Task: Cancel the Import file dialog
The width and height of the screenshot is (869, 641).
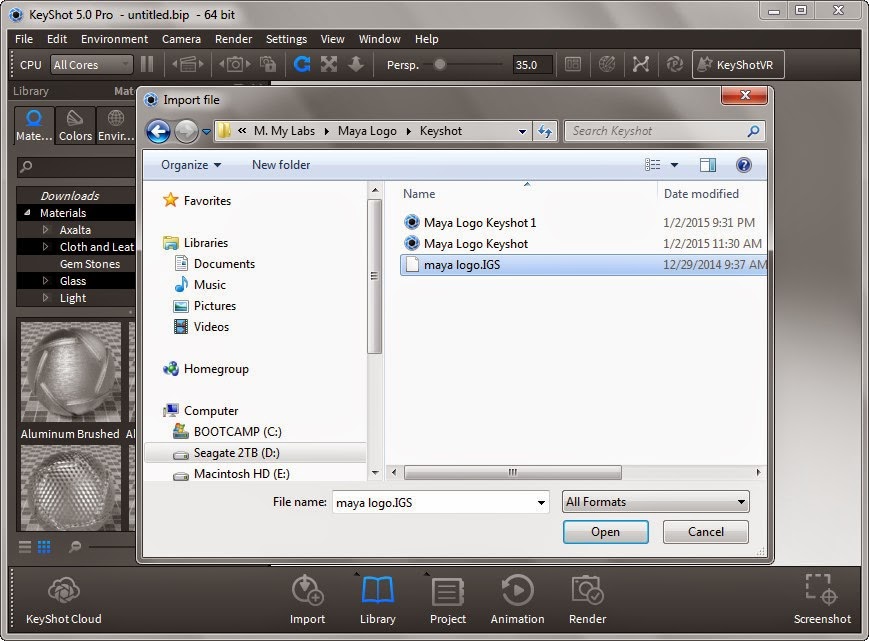Action: tap(706, 532)
